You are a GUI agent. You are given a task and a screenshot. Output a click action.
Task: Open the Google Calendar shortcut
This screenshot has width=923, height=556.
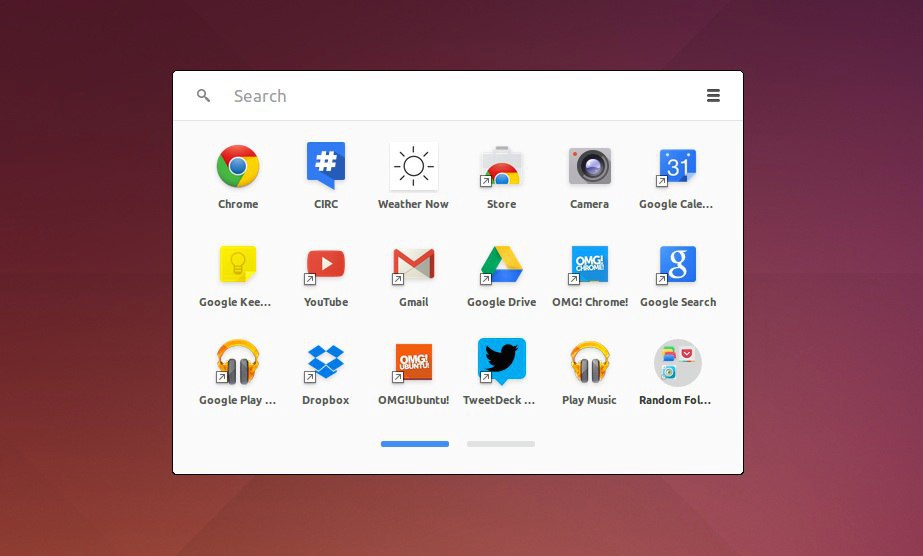tap(677, 167)
